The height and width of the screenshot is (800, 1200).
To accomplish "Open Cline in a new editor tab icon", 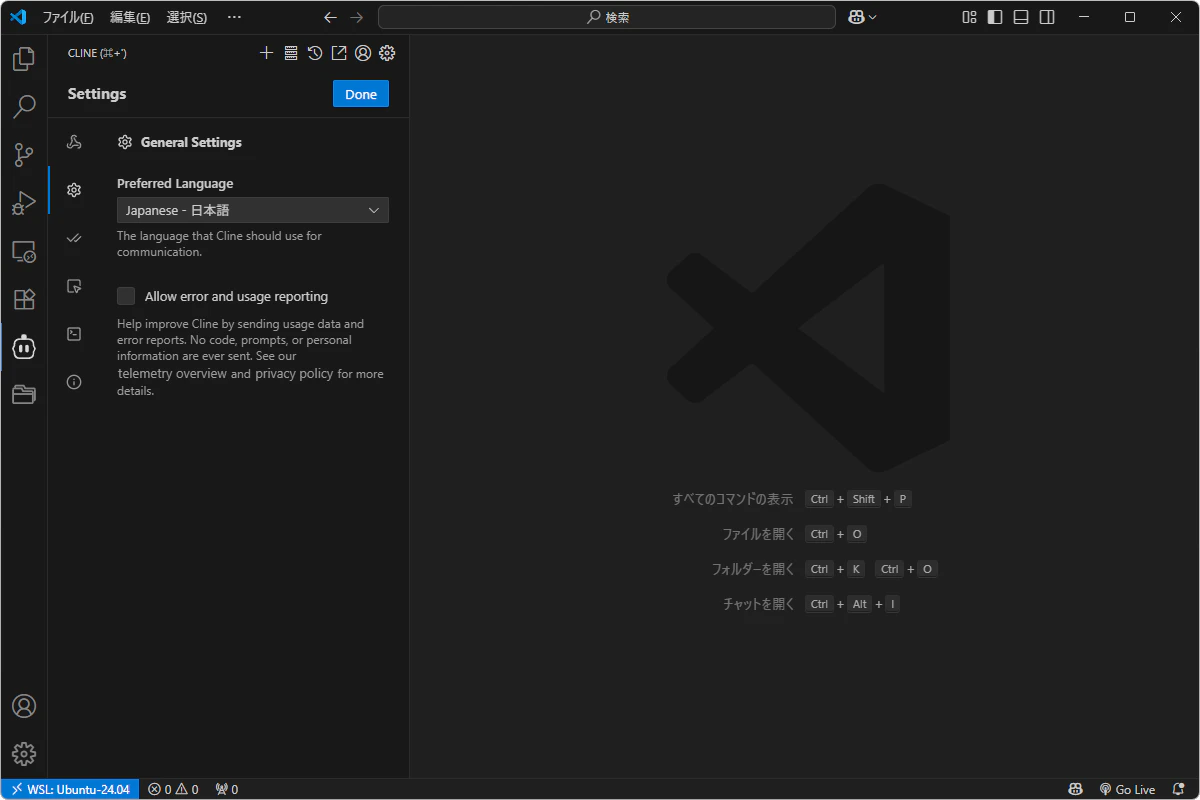I will 339,53.
